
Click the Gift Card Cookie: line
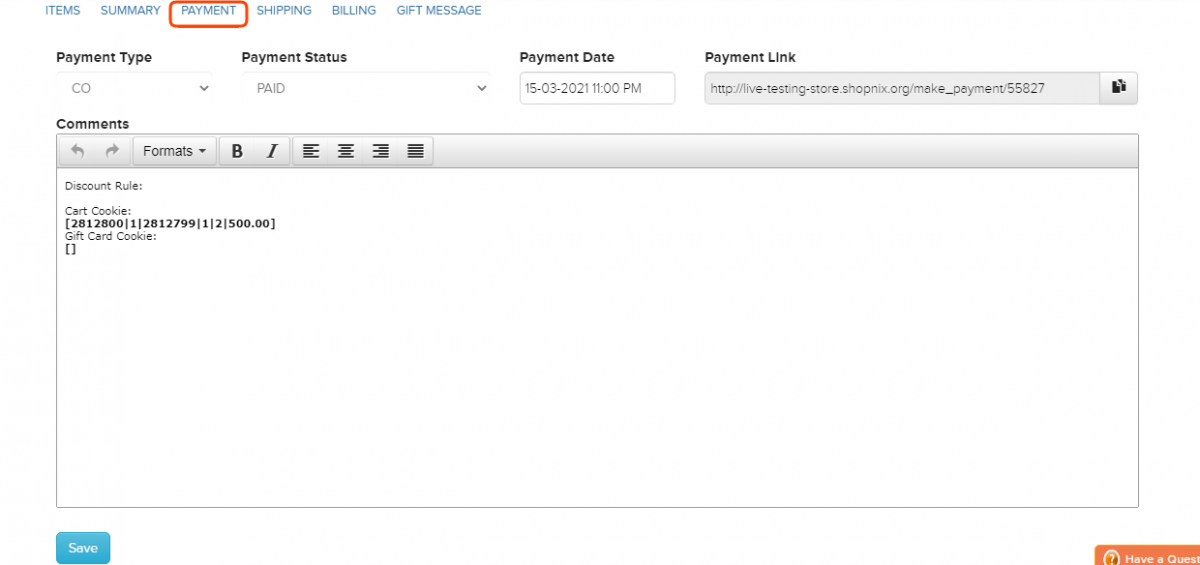111,236
